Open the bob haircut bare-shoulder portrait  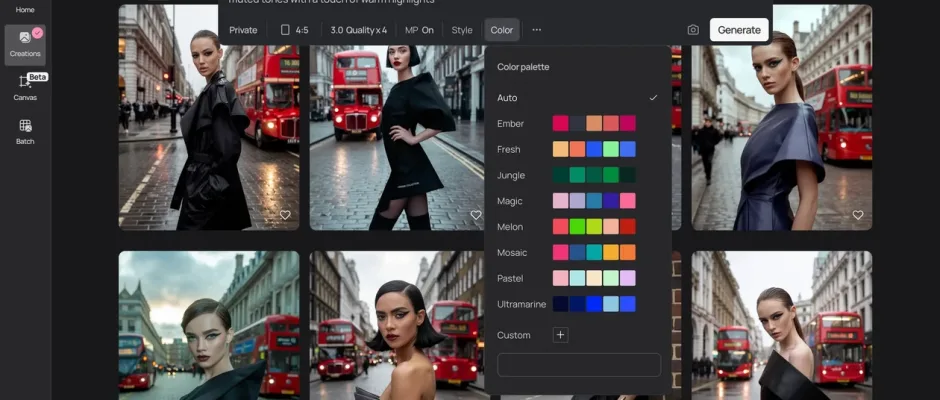click(397, 325)
